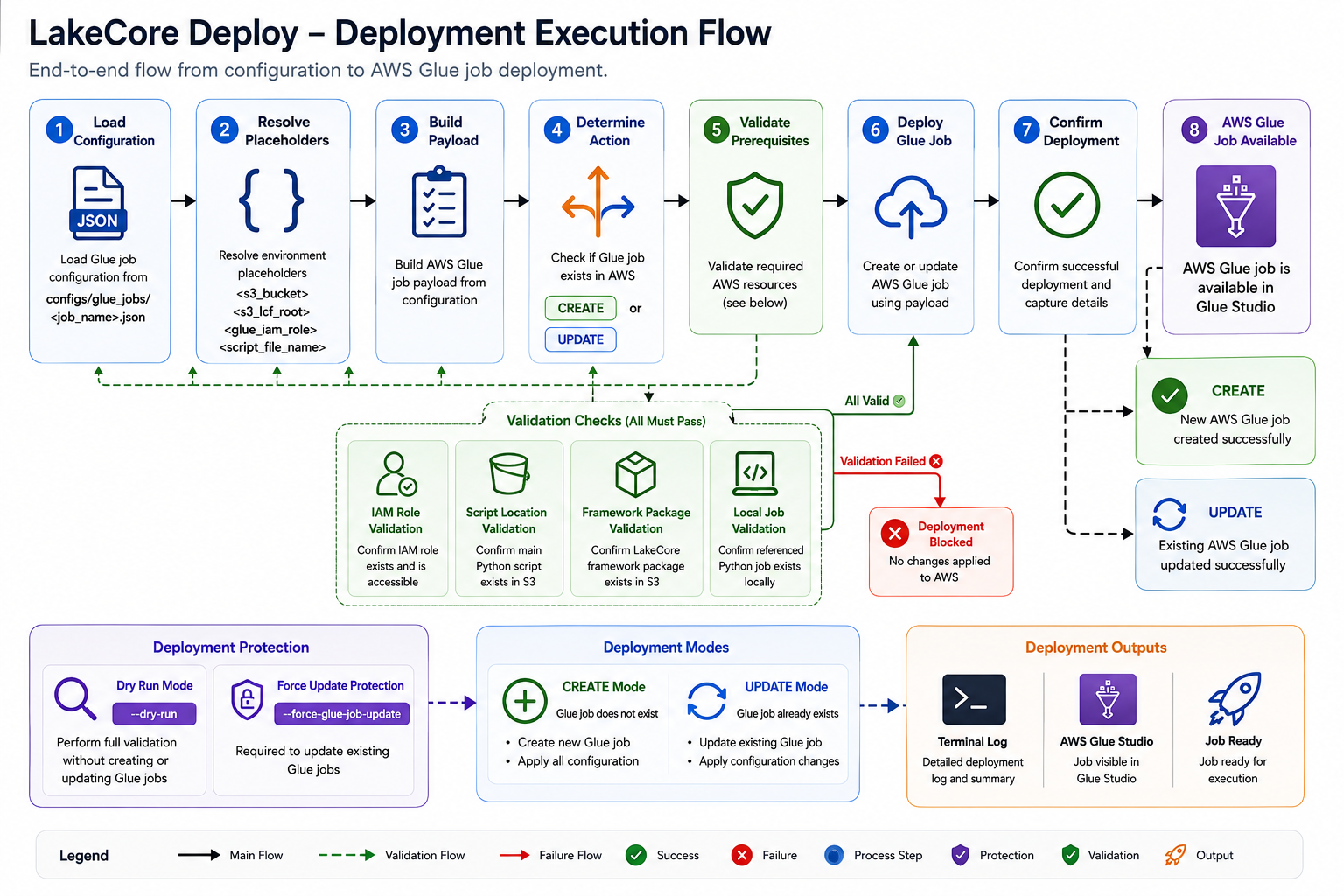Click the <script_file_name> placeholder text

pos(272,347)
